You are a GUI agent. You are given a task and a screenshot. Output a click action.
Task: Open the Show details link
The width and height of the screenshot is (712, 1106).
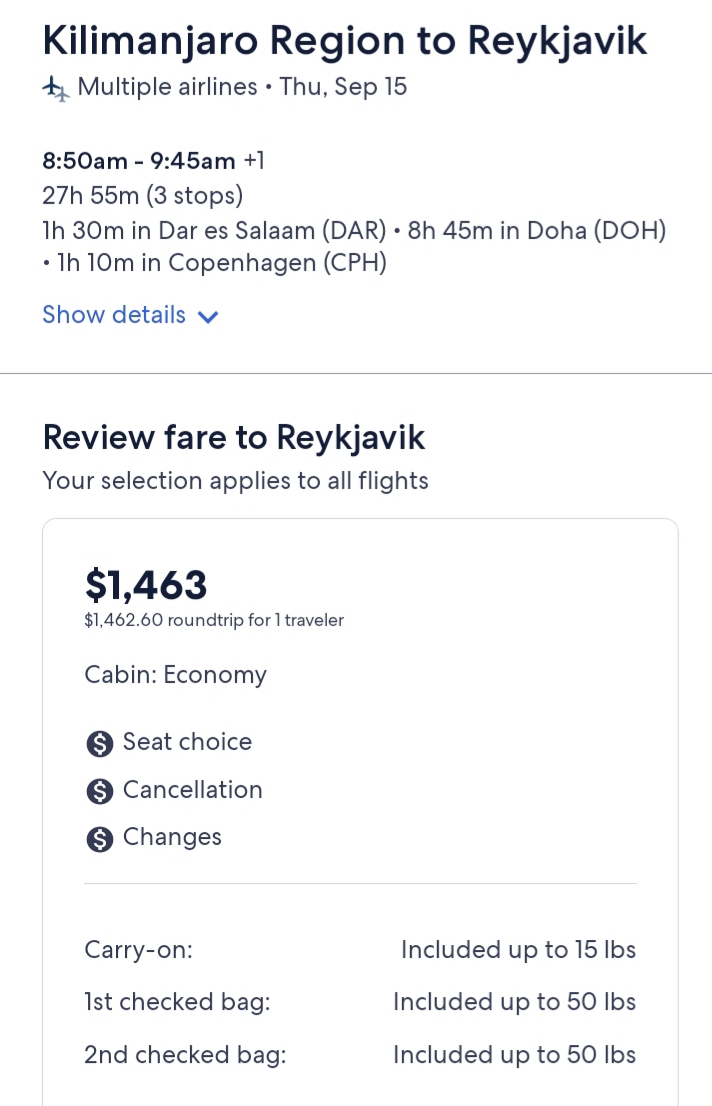click(x=114, y=315)
